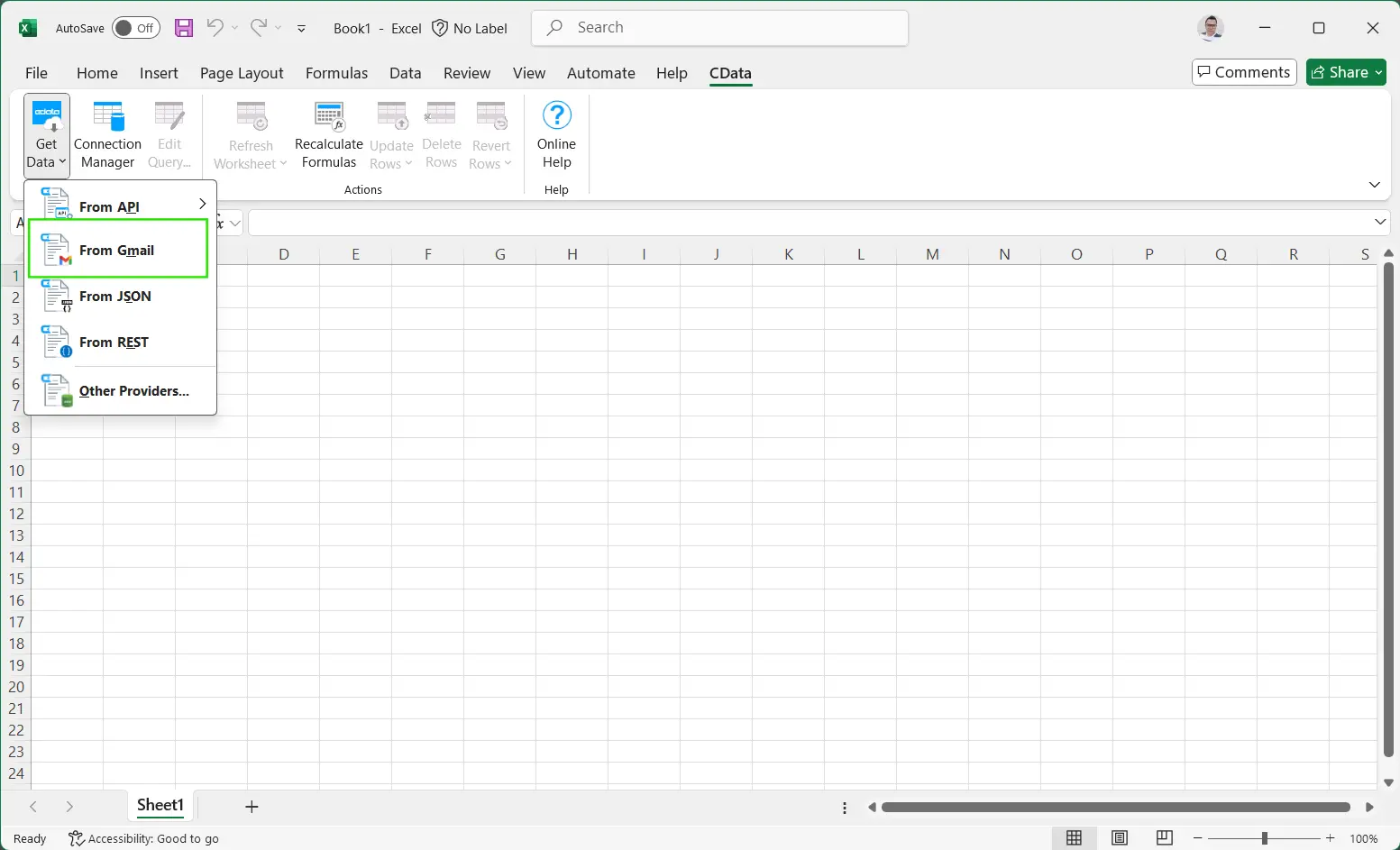Open the Formulas ribbon tab

coord(336,73)
